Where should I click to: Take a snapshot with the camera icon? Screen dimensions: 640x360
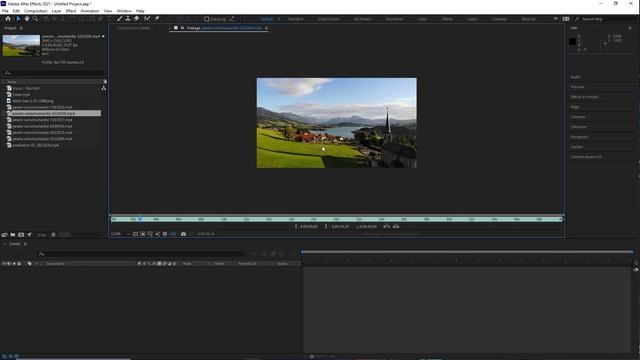(183, 234)
